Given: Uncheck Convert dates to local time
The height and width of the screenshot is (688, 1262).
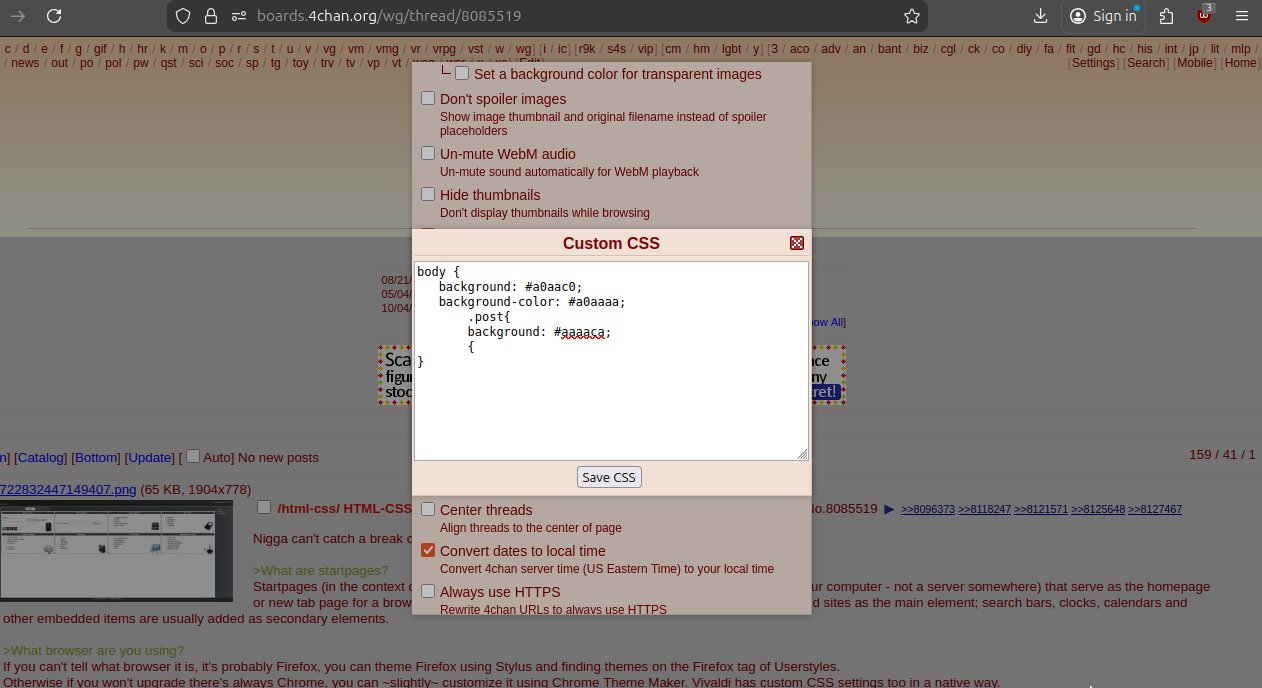Looking at the screenshot, I should pyautogui.click(x=428, y=550).
